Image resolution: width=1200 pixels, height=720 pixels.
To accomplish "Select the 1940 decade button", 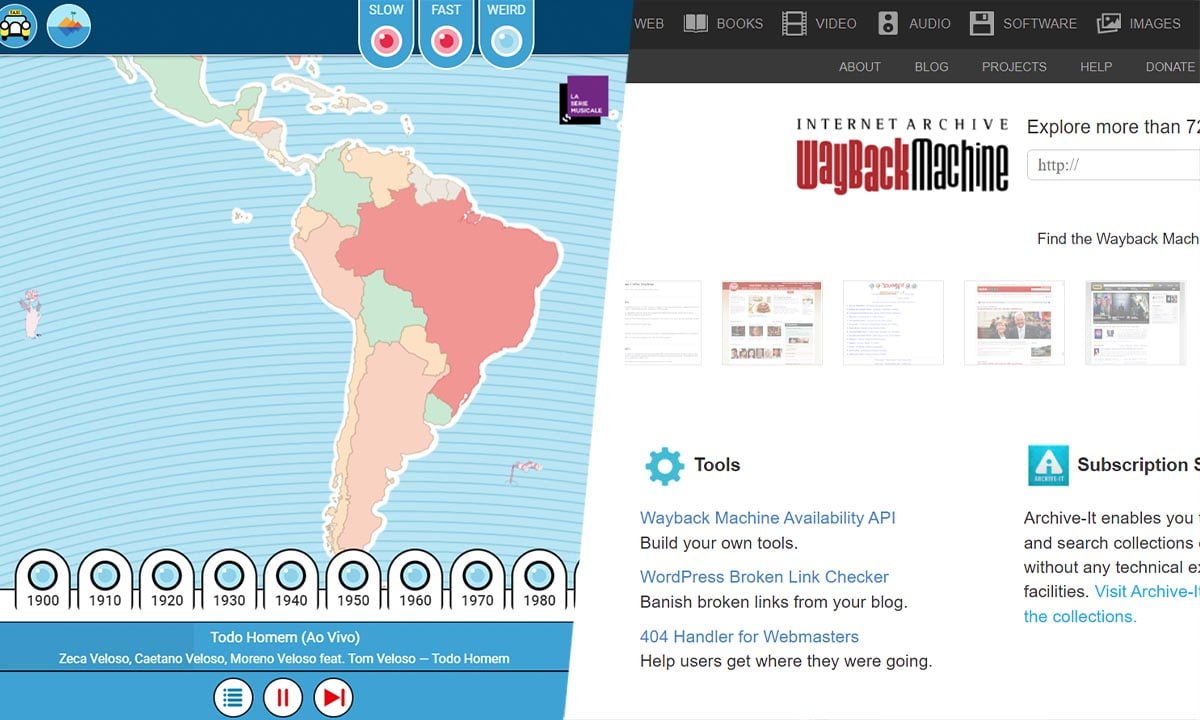I will click(x=291, y=580).
